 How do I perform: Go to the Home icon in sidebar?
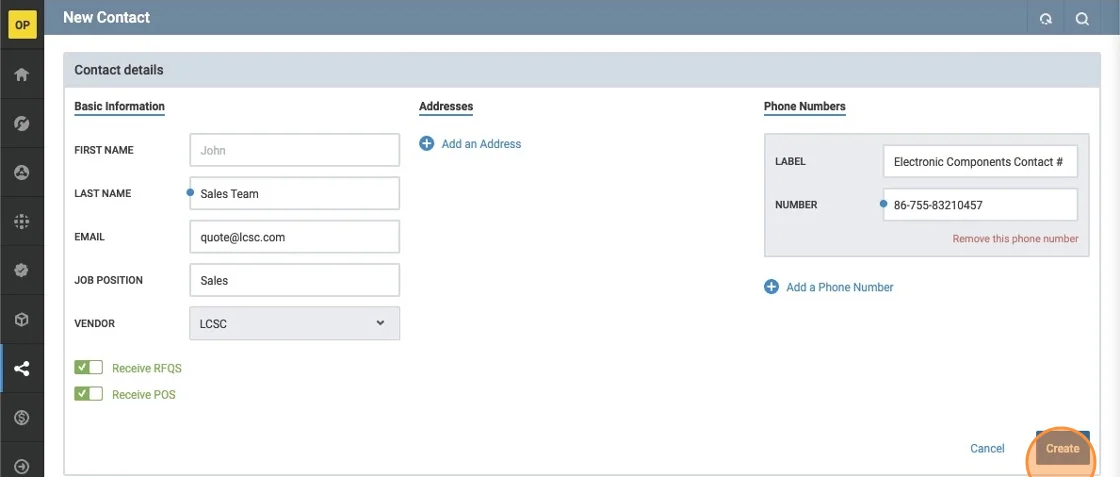click(x=22, y=75)
